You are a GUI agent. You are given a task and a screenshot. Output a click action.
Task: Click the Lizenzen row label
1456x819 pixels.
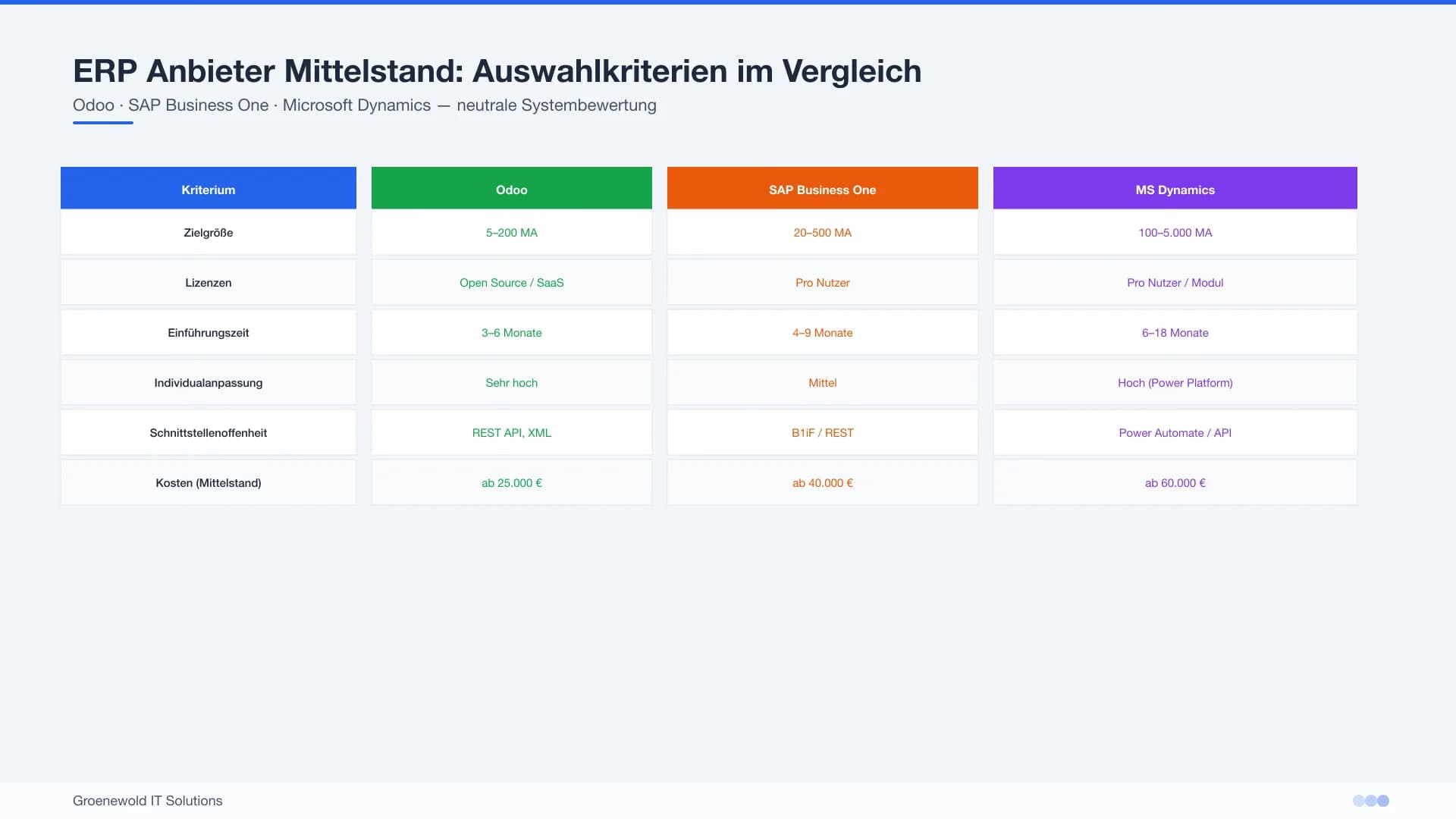[209, 282]
